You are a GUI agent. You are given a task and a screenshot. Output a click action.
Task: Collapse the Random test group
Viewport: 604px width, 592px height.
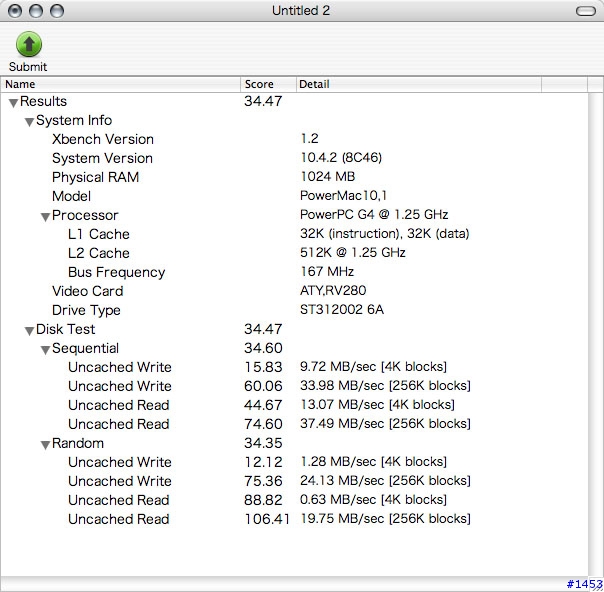pos(45,445)
